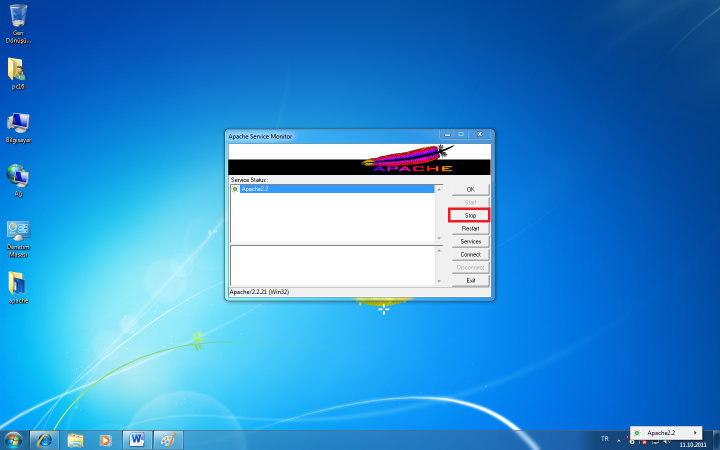Expand the Apache2.2 tray menu arrow

tap(694, 432)
